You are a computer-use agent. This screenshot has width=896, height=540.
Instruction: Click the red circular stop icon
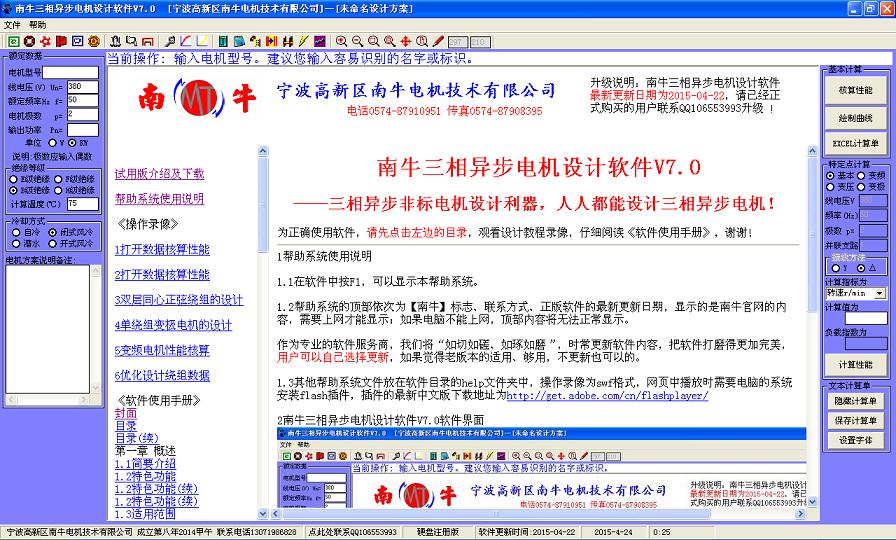(29, 41)
